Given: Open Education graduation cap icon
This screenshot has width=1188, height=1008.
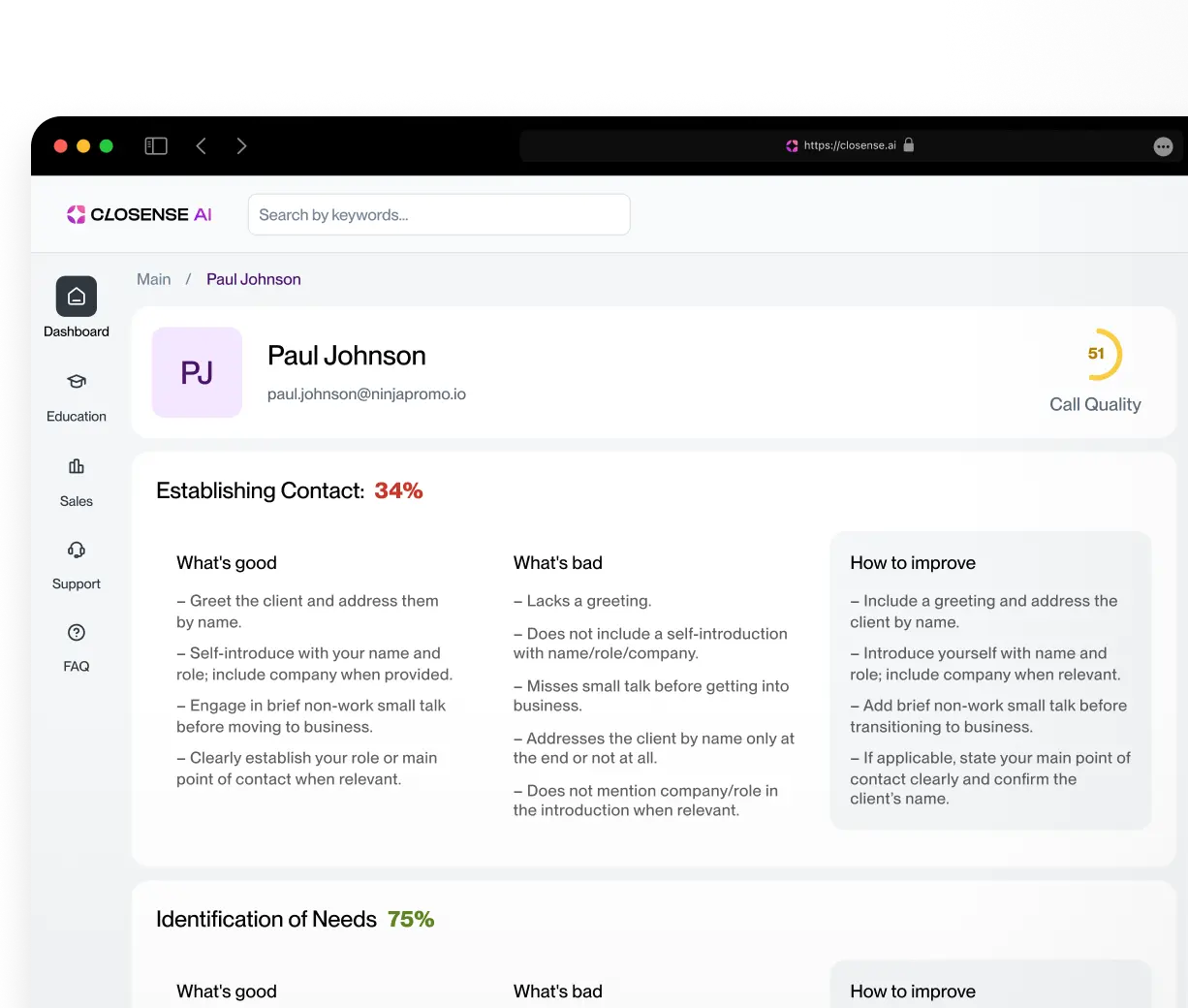Looking at the screenshot, I should tap(77, 382).
